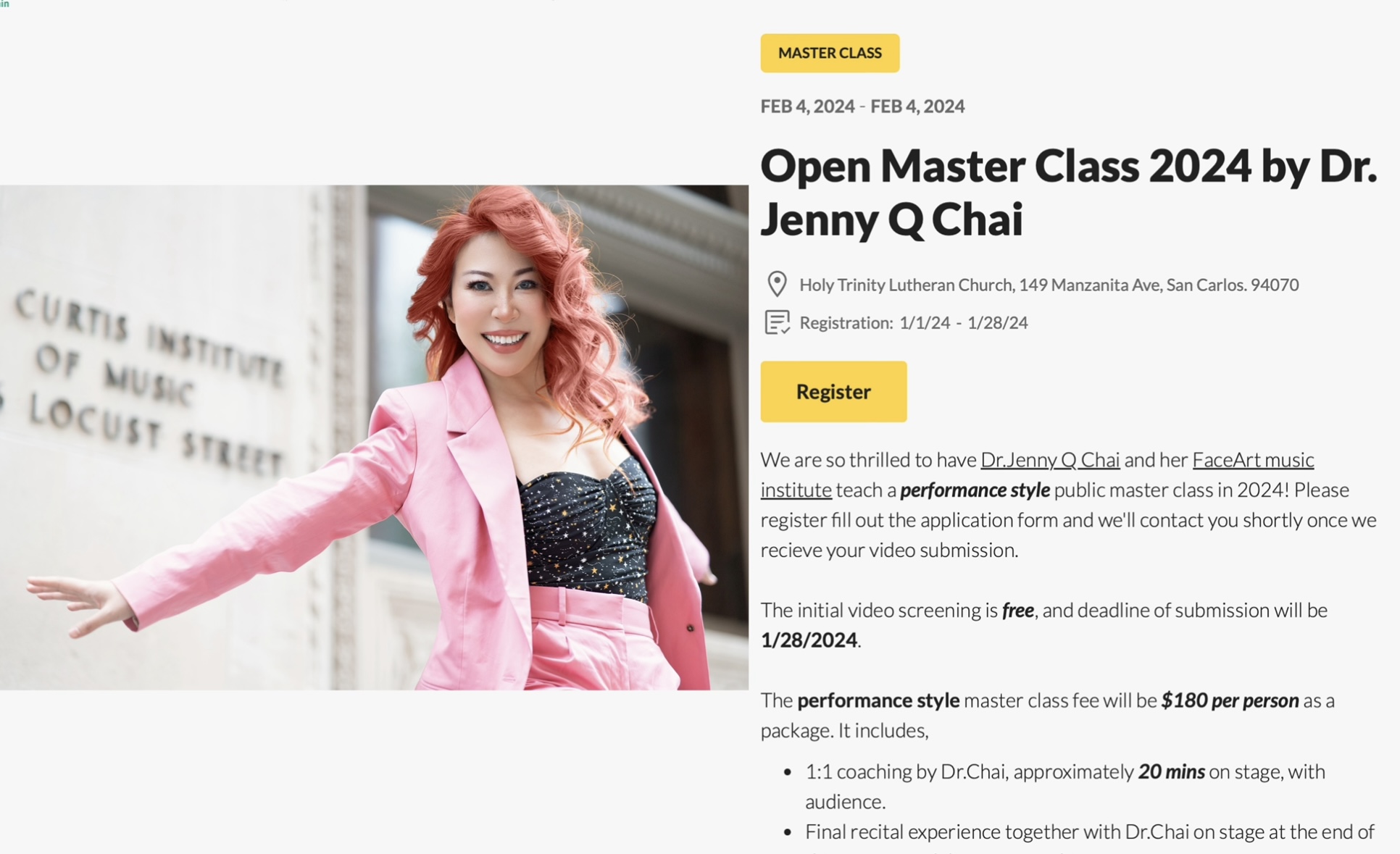Click the bold 1/28/2024 submission deadline

point(809,640)
